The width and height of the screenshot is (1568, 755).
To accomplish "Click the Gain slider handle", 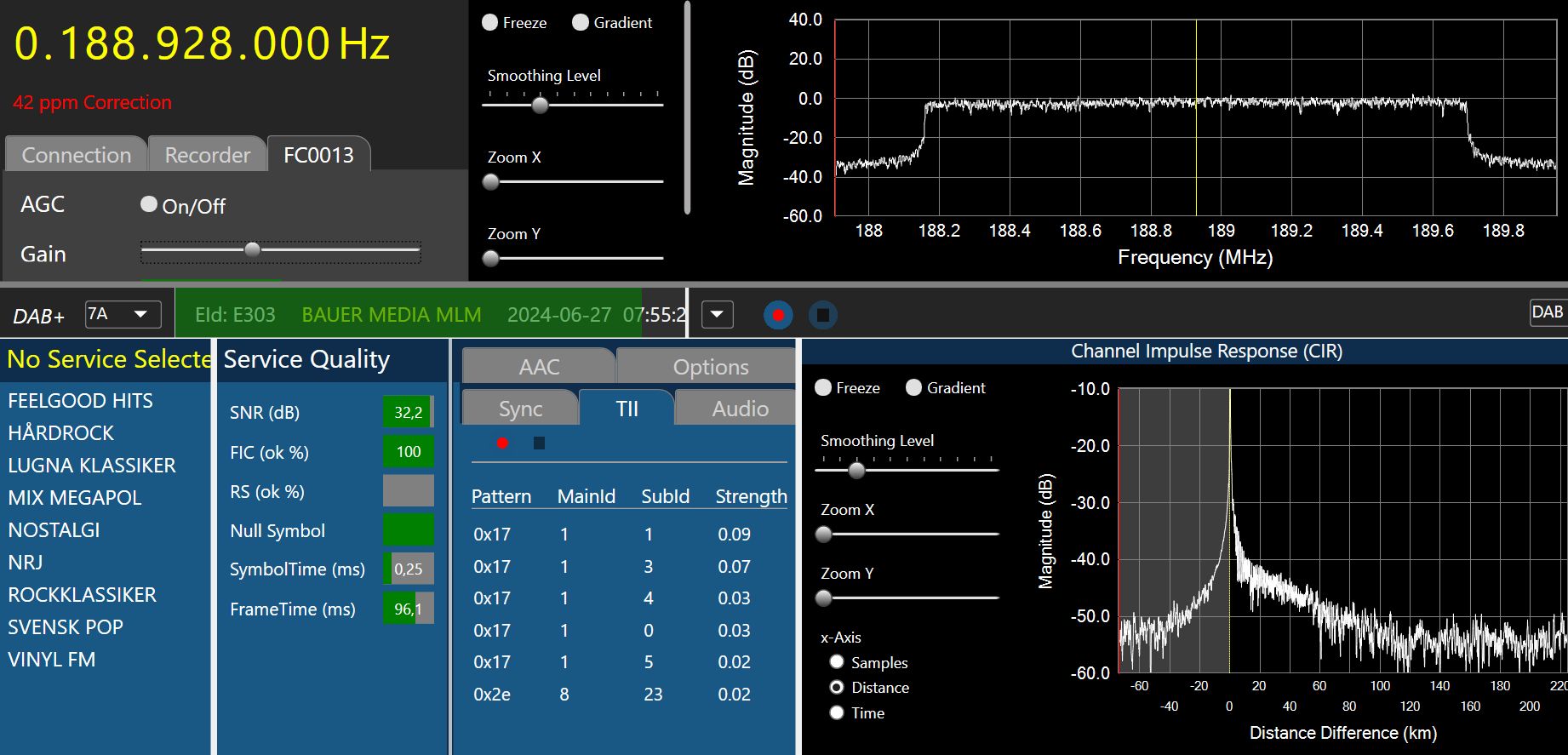I will pos(252,250).
